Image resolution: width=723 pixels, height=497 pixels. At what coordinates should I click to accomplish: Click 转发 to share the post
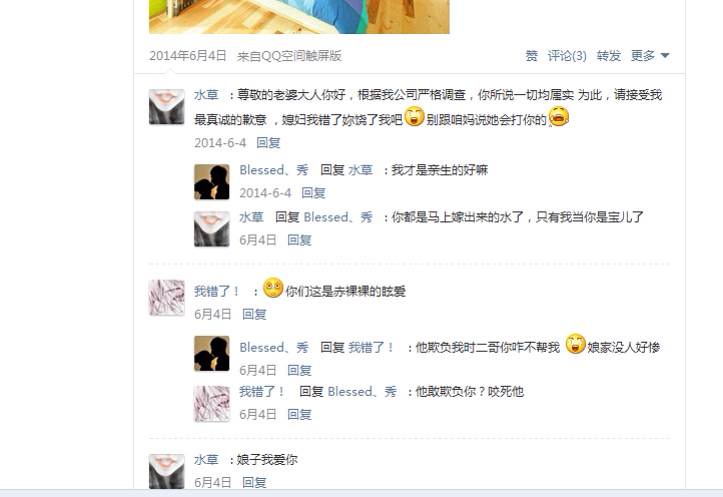point(609,56)
